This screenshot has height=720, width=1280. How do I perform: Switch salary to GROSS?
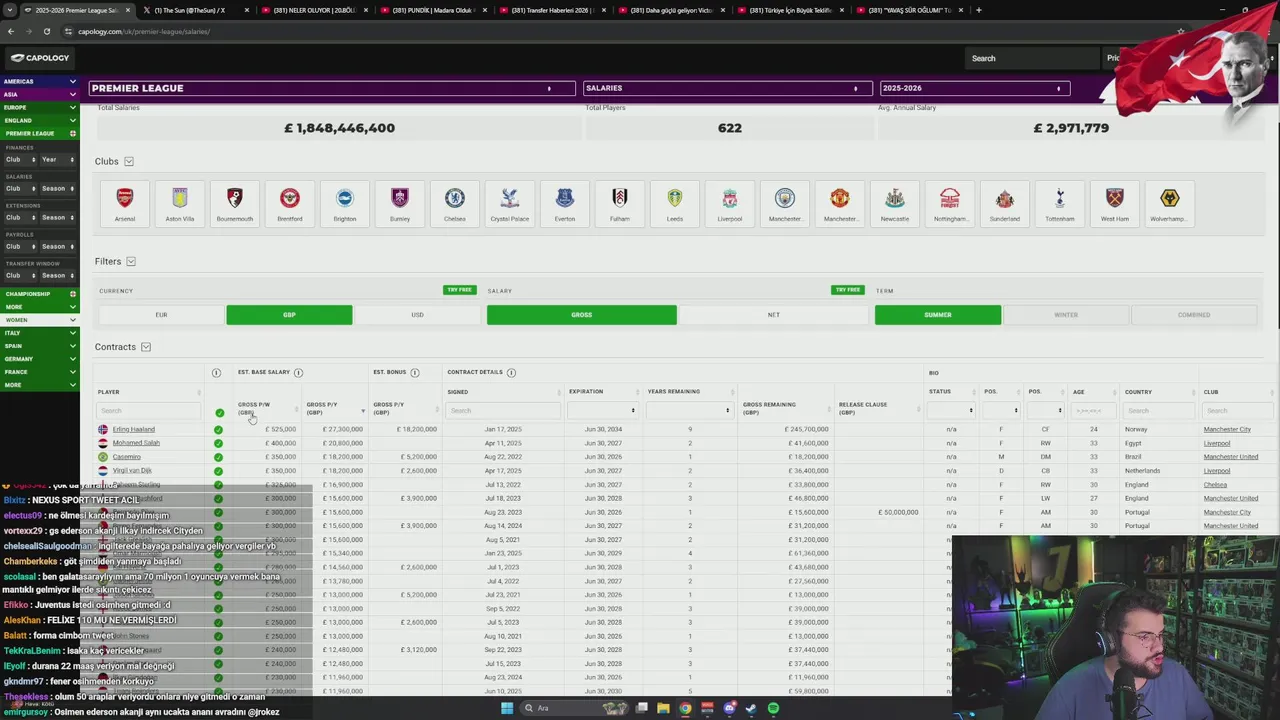point(581,315)
